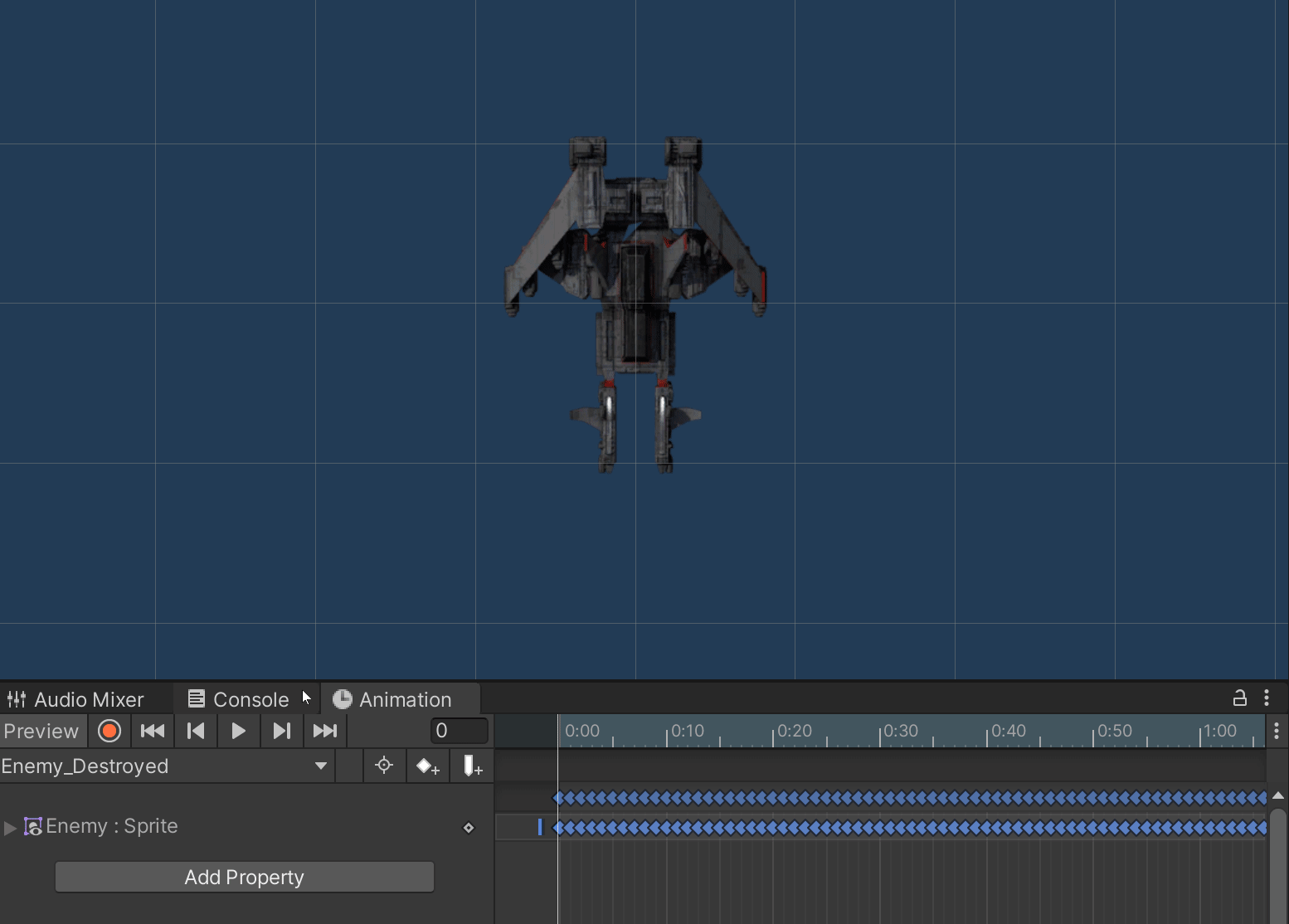
Task: Click the Add Property button
Action: (x=245, y=877)
